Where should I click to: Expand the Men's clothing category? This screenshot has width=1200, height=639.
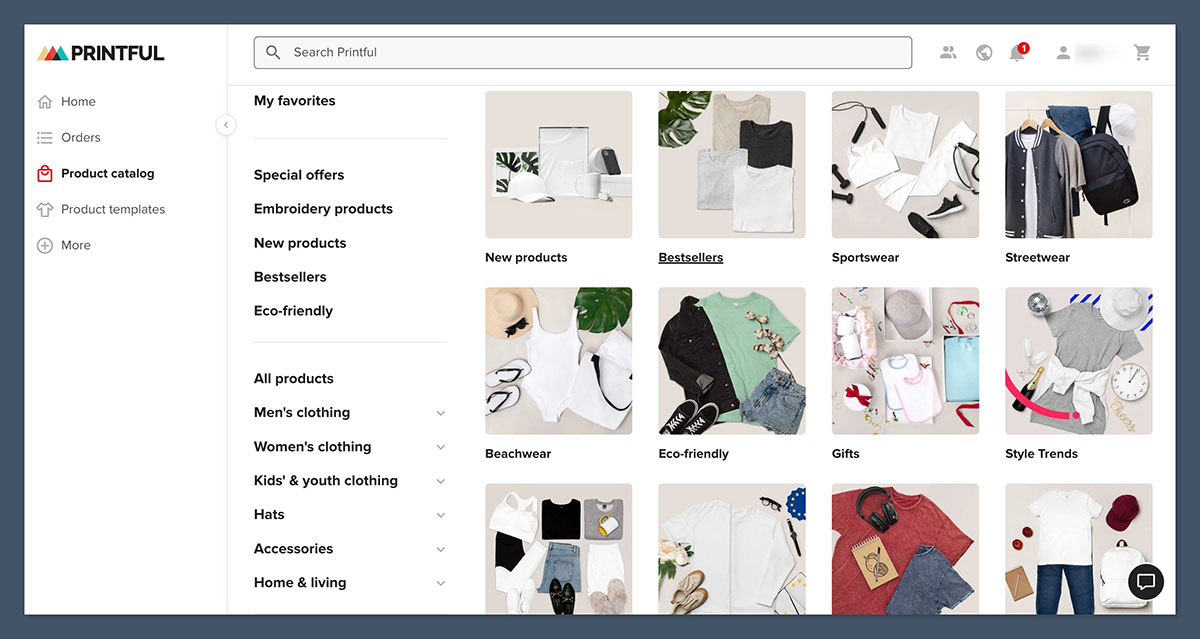441,412
